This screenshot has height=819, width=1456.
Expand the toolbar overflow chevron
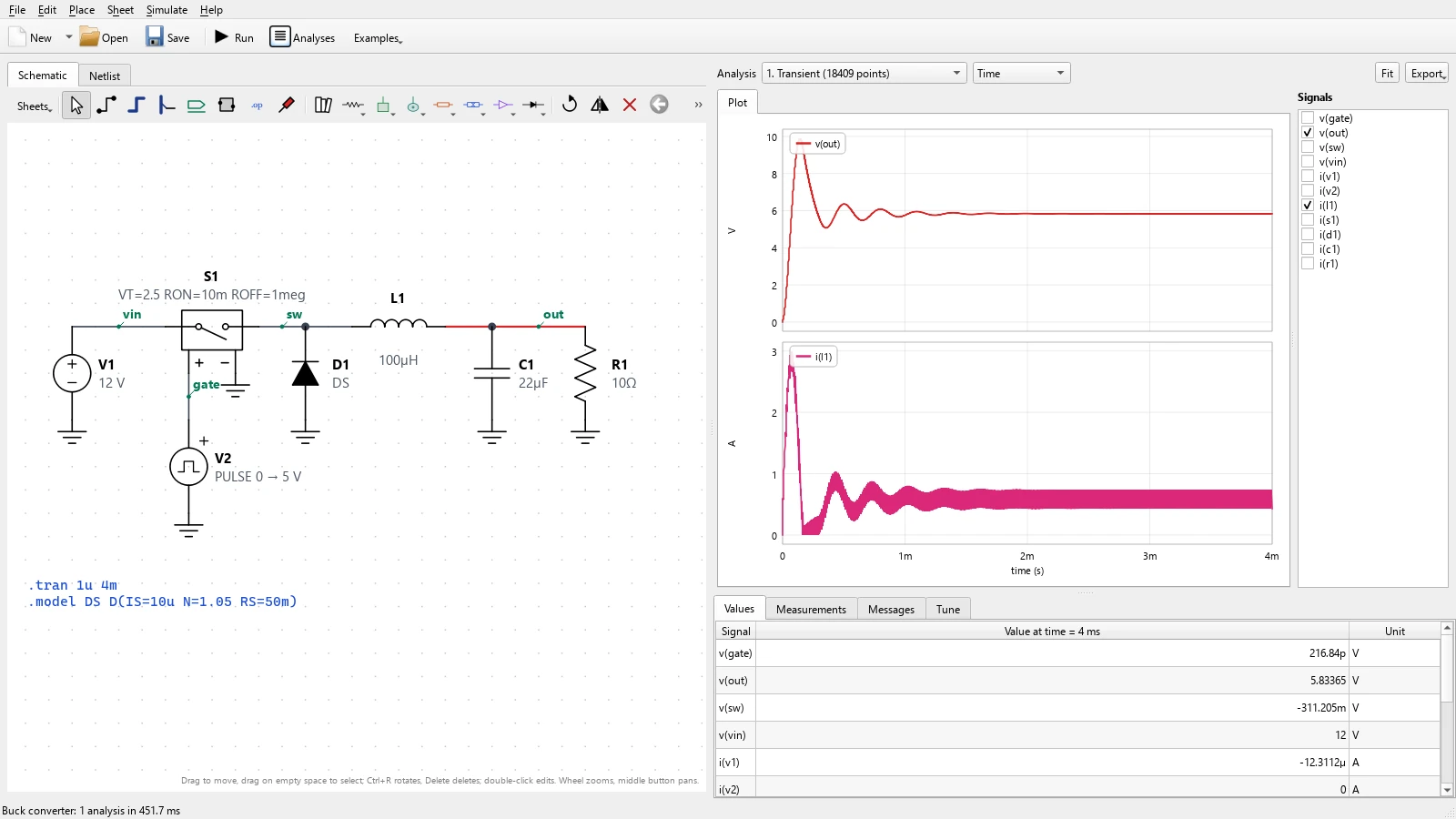[x=698, y=105]
